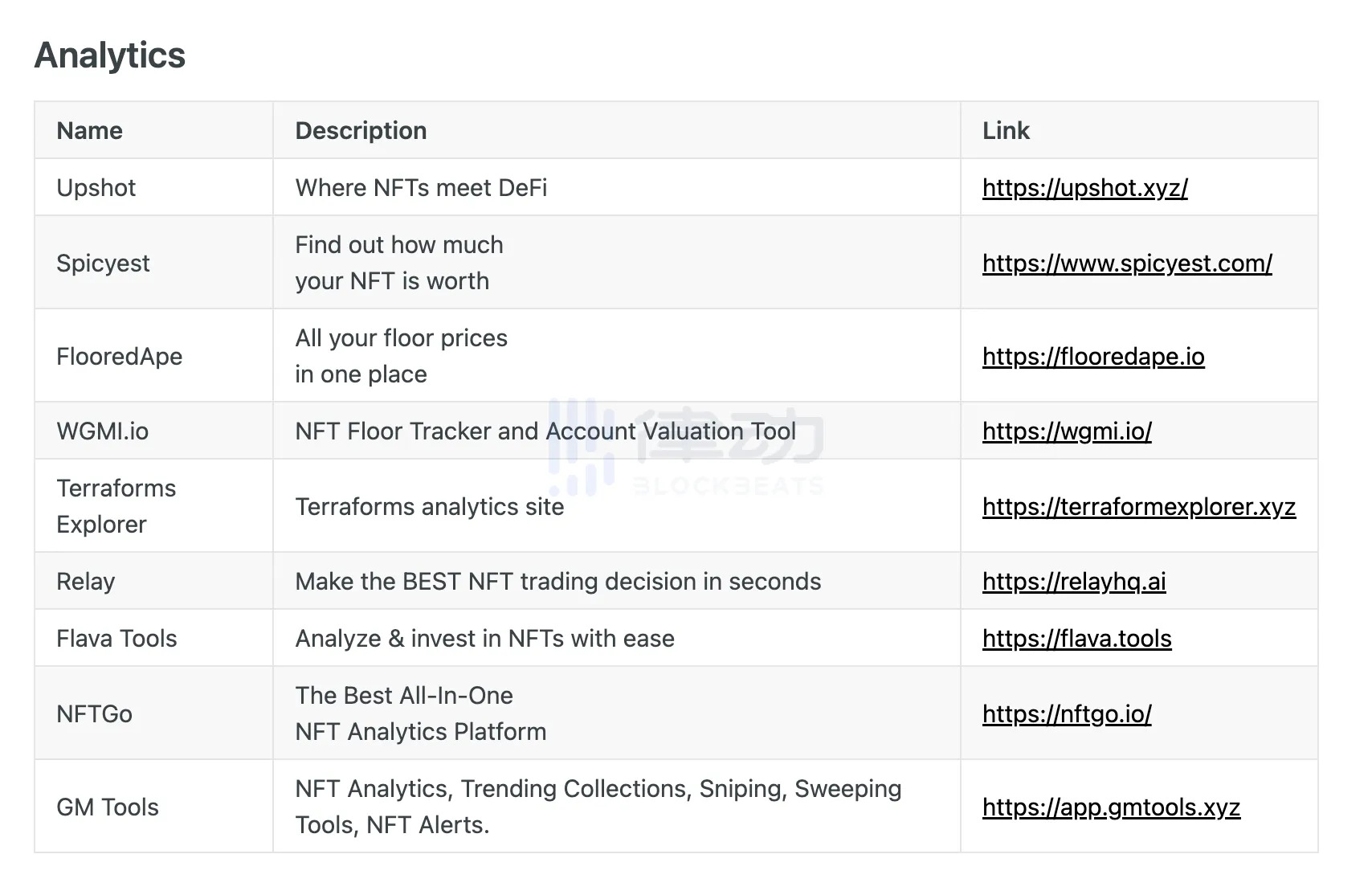Open the app.gmtools.xyz link
This screenshot has height=895, width=1372.
tap(1111, 807)
